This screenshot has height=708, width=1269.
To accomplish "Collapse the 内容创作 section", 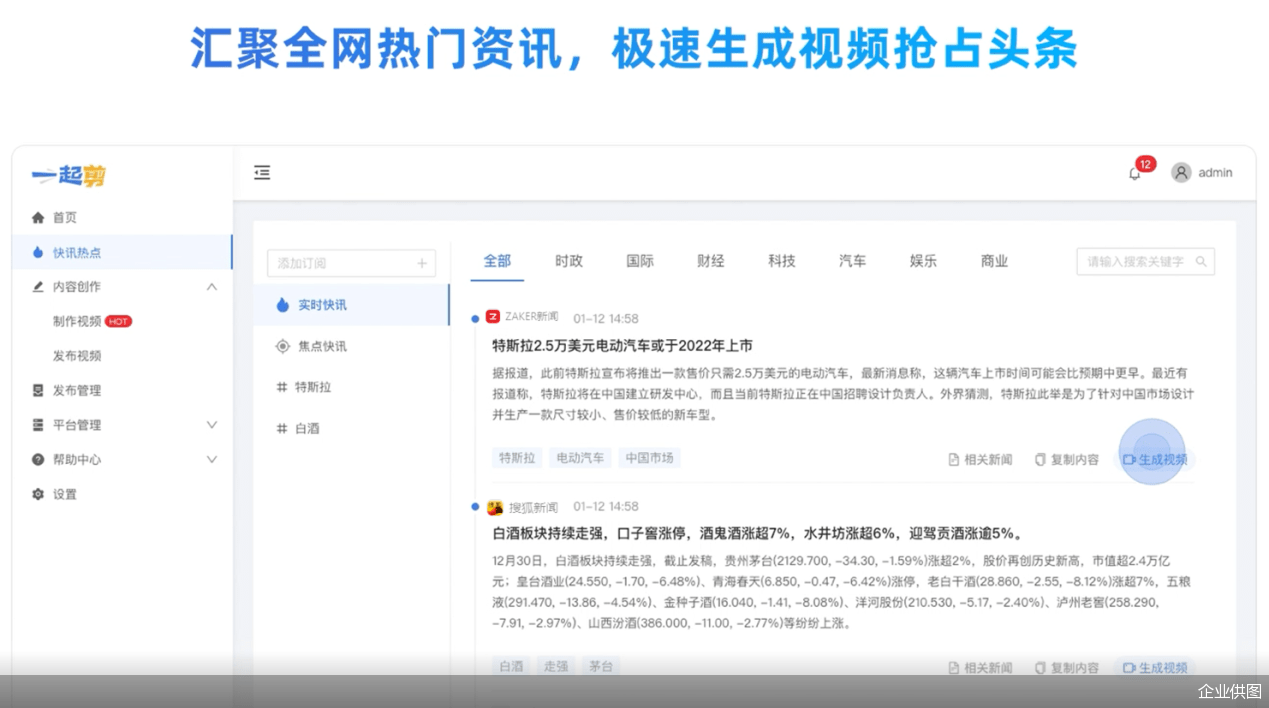I will pos(211,287).
